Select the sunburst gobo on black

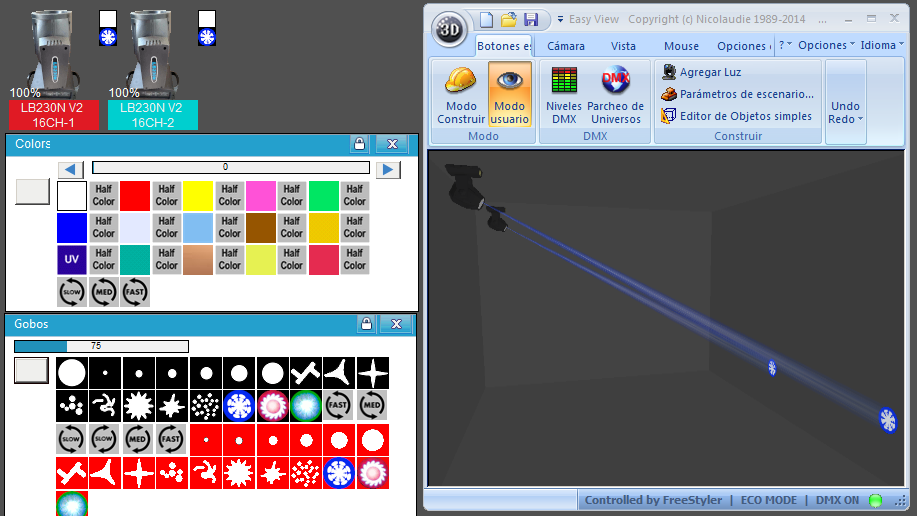(139, 405)
